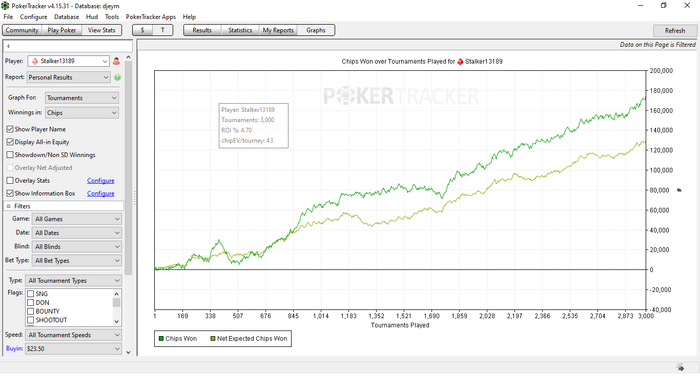700x390 pixels.
Task: Check the BOUNTY flag
Action: coord(31,311)
